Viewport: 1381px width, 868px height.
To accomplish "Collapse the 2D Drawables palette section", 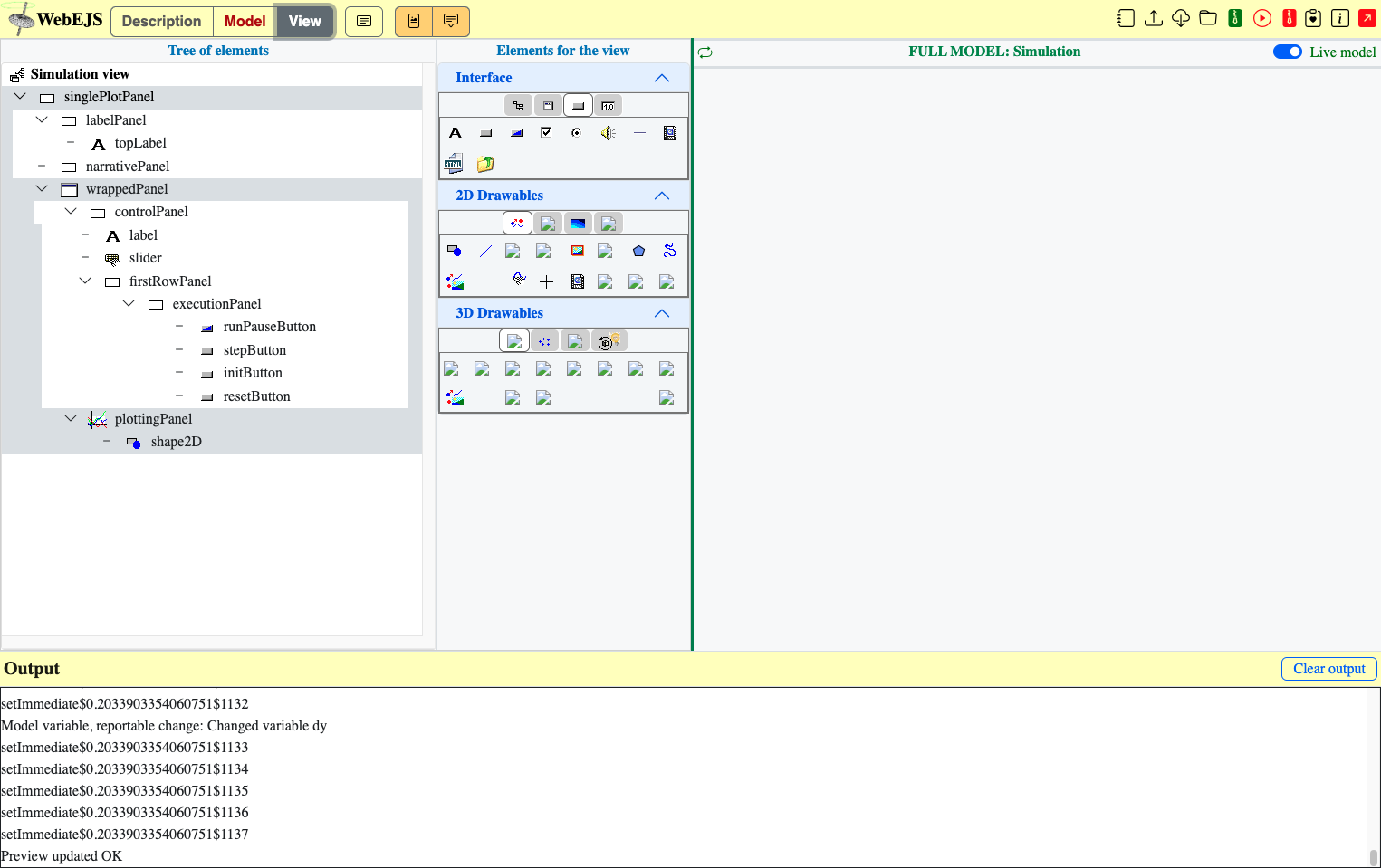I will [x=662, y=196].
